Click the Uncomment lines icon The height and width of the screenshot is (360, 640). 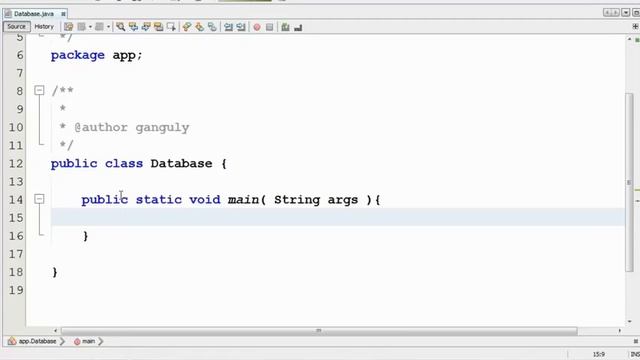[x=298, y=27]
